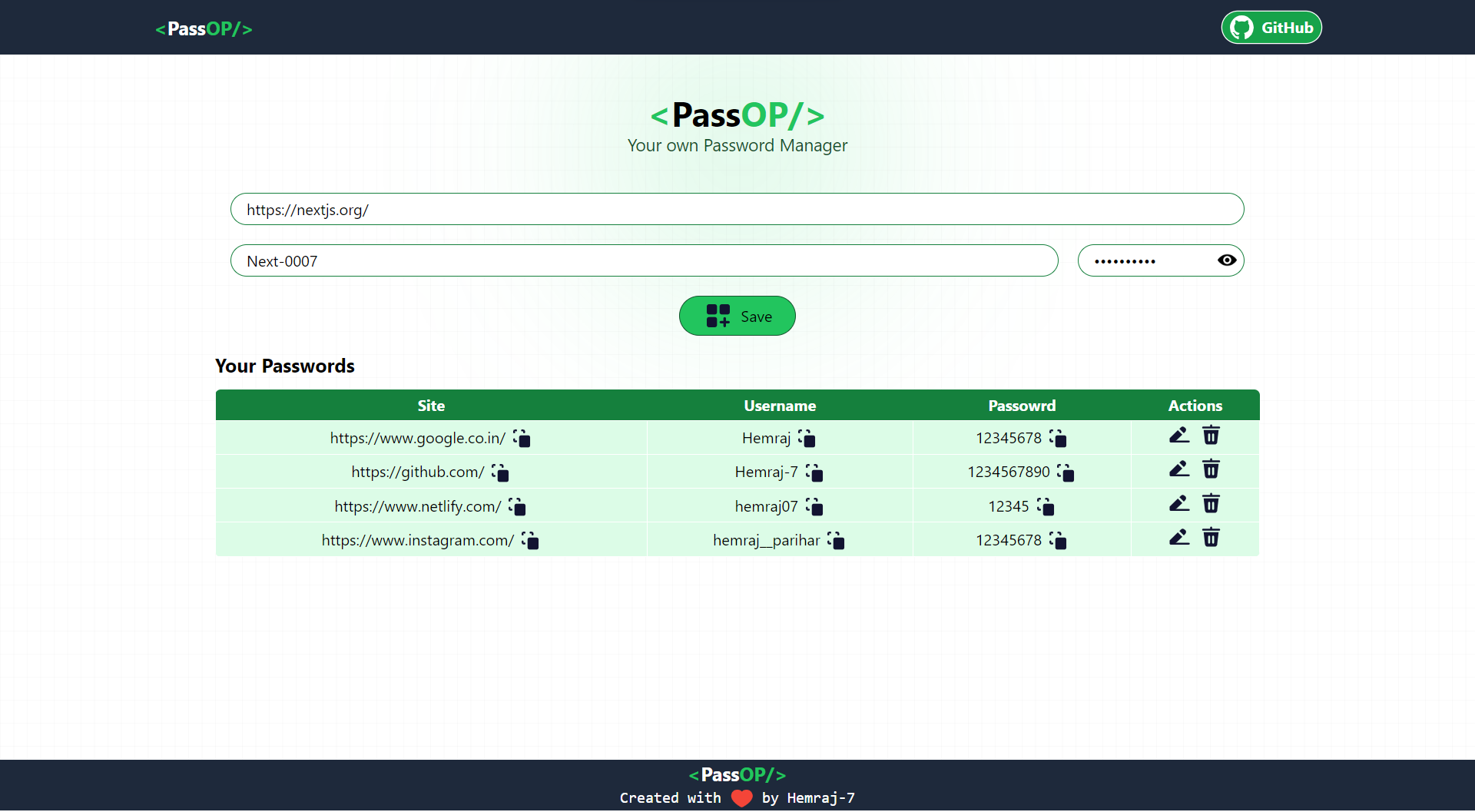Open the https://github.com/ site link
The image size is (1475, 812).
(x=418, y=472)
